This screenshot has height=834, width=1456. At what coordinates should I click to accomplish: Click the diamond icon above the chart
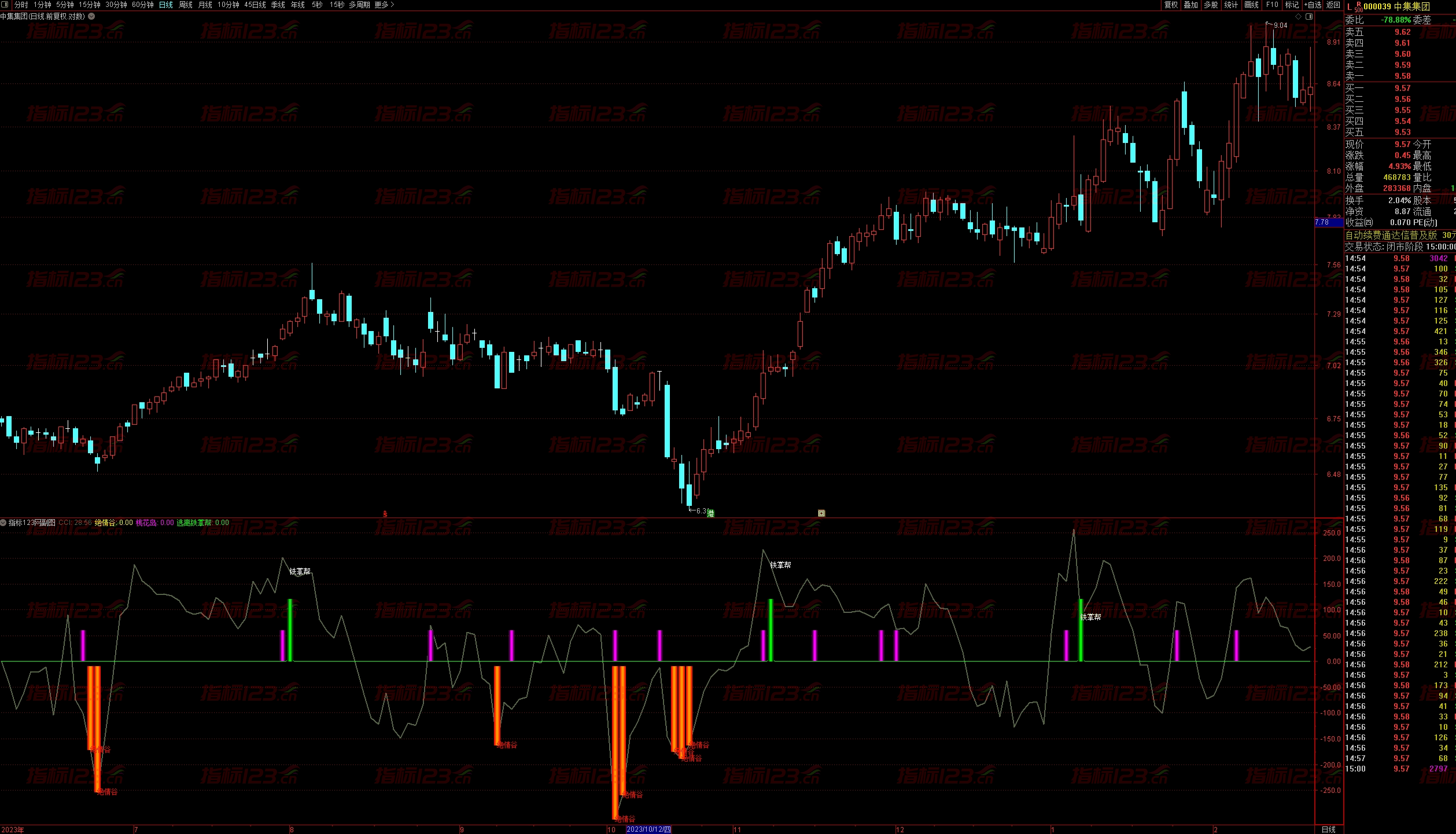[x=1298, y=16]
